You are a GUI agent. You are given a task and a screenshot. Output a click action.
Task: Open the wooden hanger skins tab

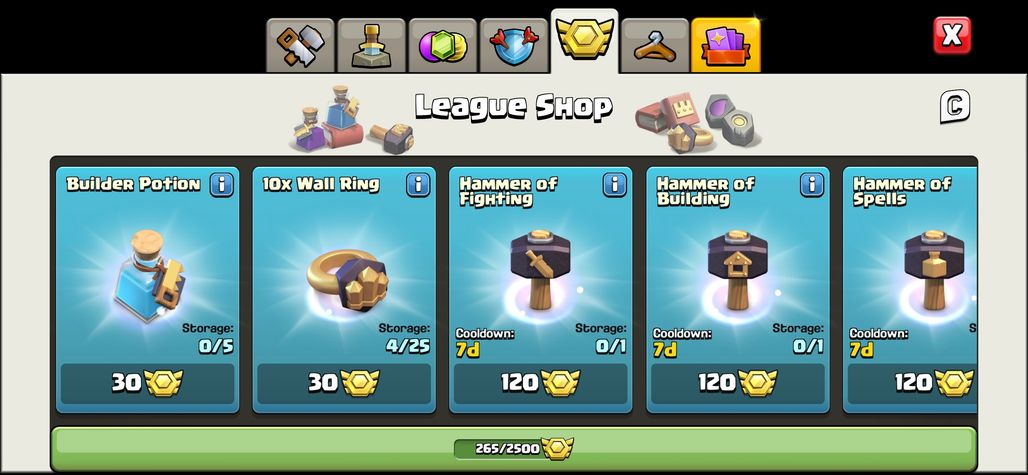tap(654, 45)
